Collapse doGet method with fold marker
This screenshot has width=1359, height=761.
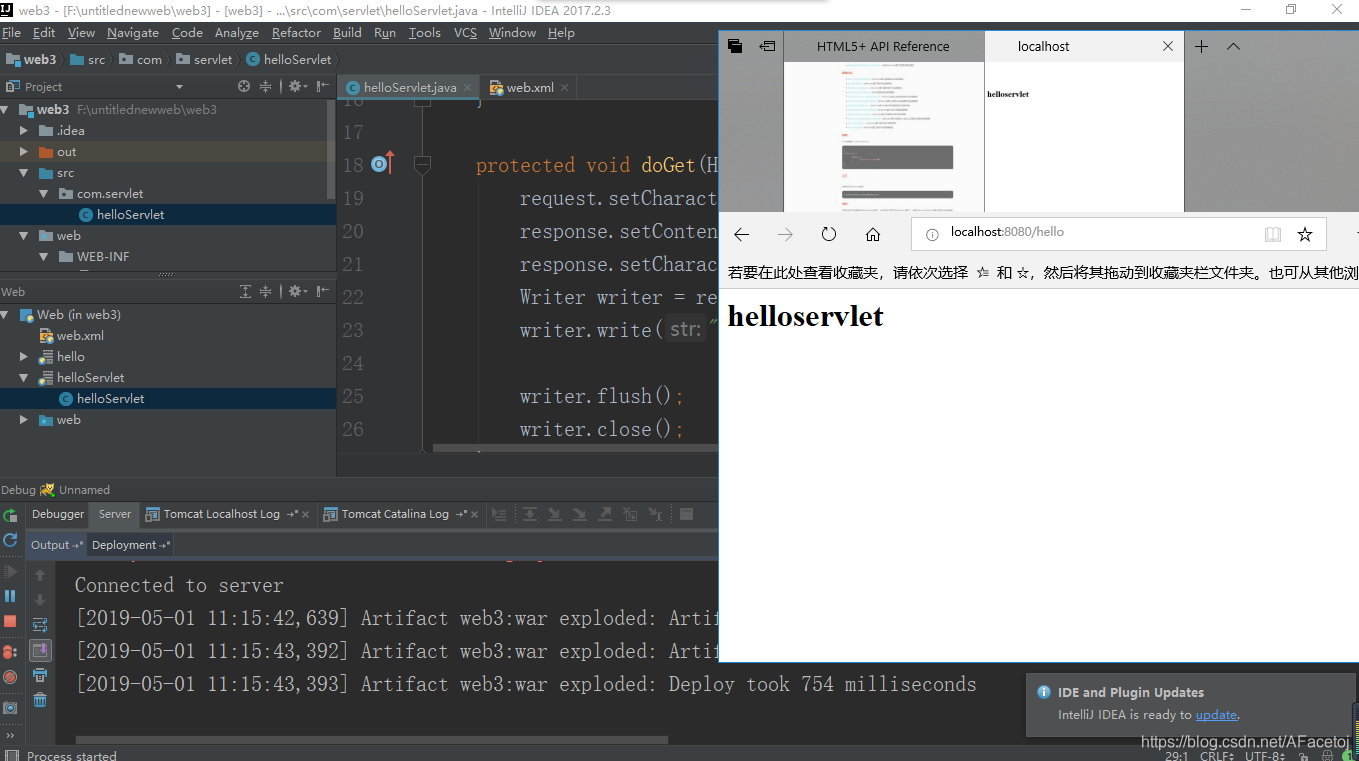point(422,164)
